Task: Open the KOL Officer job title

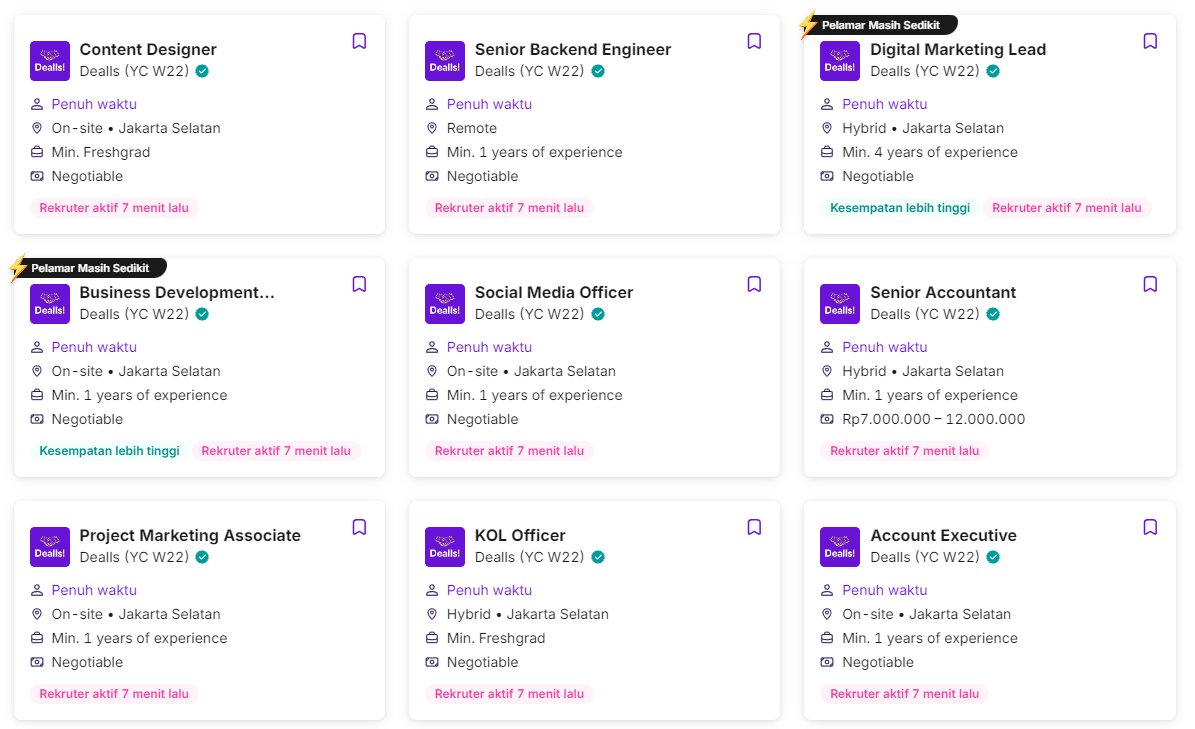Action: coord(520,536)
